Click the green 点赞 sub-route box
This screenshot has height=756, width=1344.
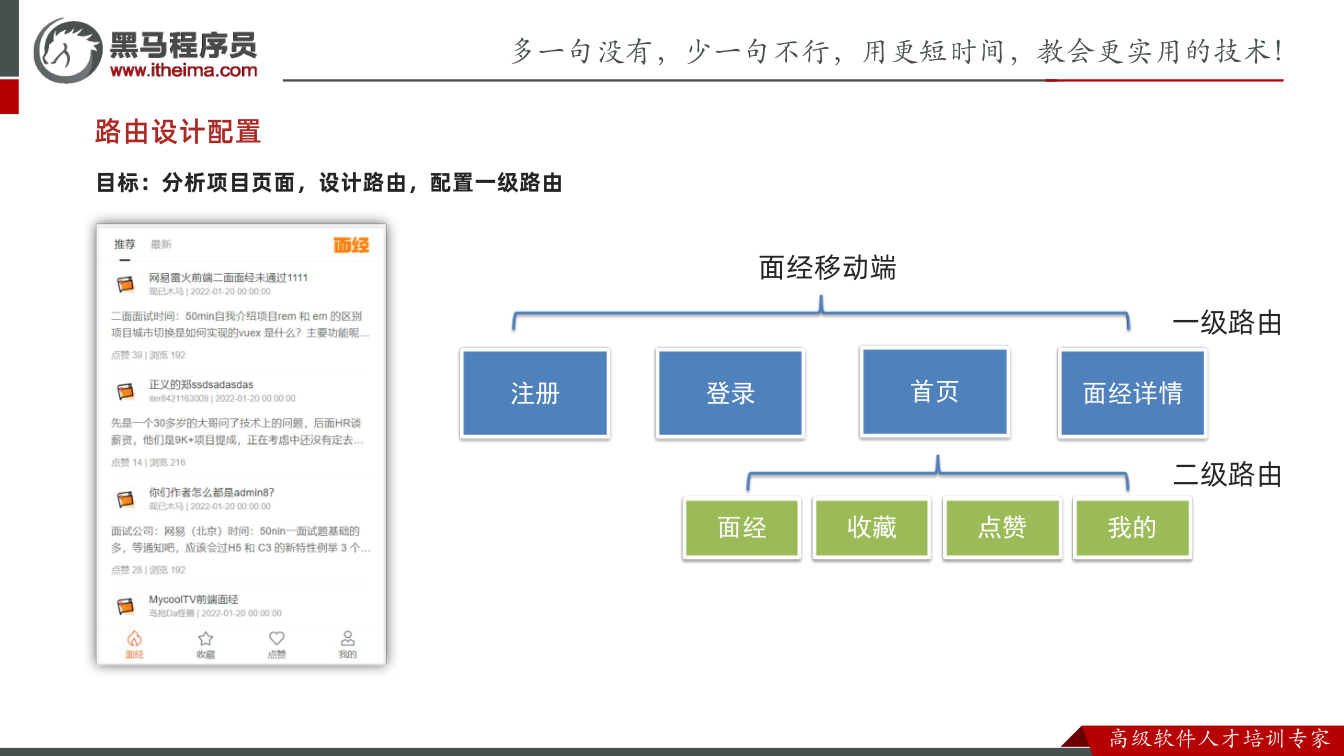click(1002, 527)
